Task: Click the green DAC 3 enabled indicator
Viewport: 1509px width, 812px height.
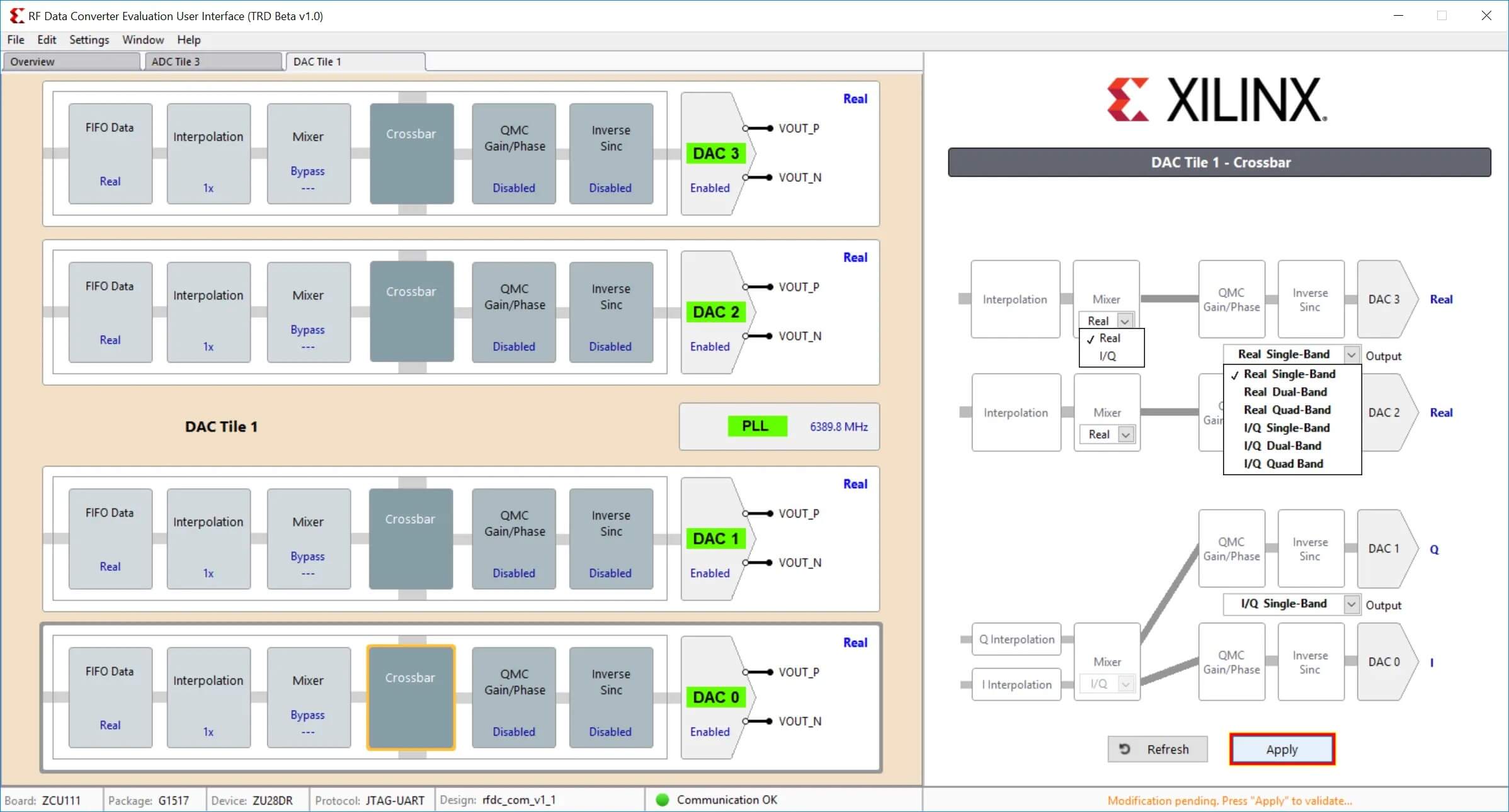Action: [715, 154]
